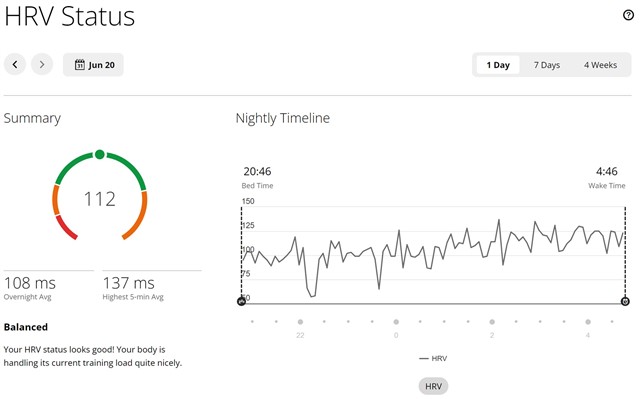Click the 108 ms Overnight Avg value
This screenshot has width=640, height=399.
(30, 283)
